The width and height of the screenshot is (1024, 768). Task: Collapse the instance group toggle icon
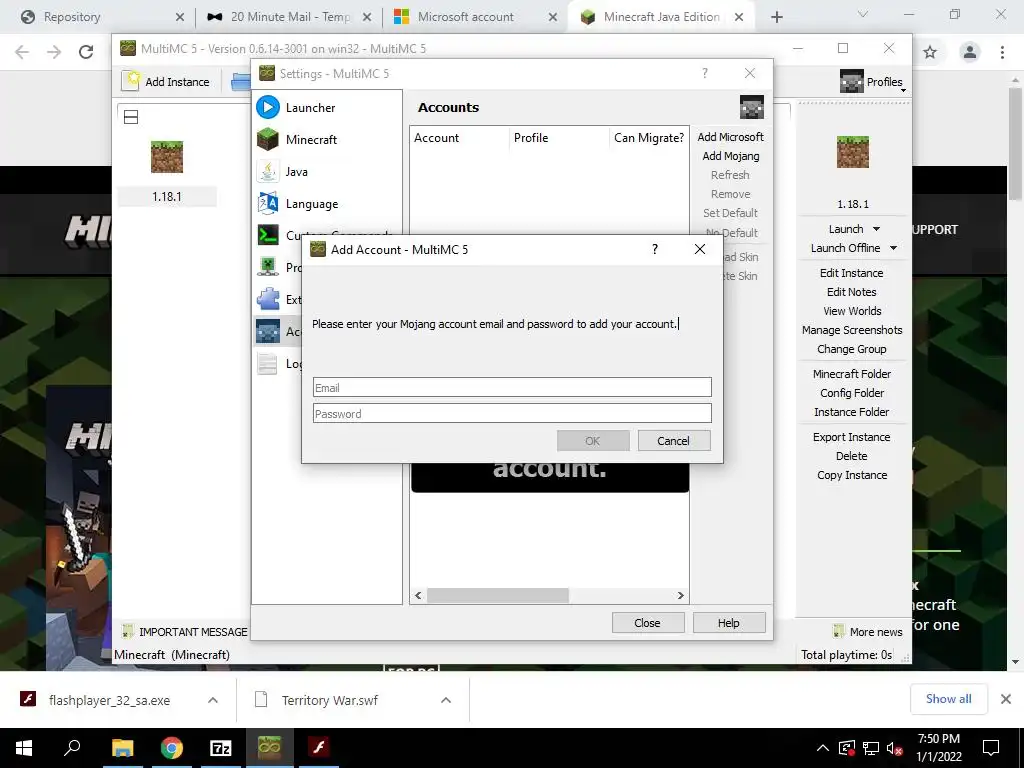click(x=131, y=117)
